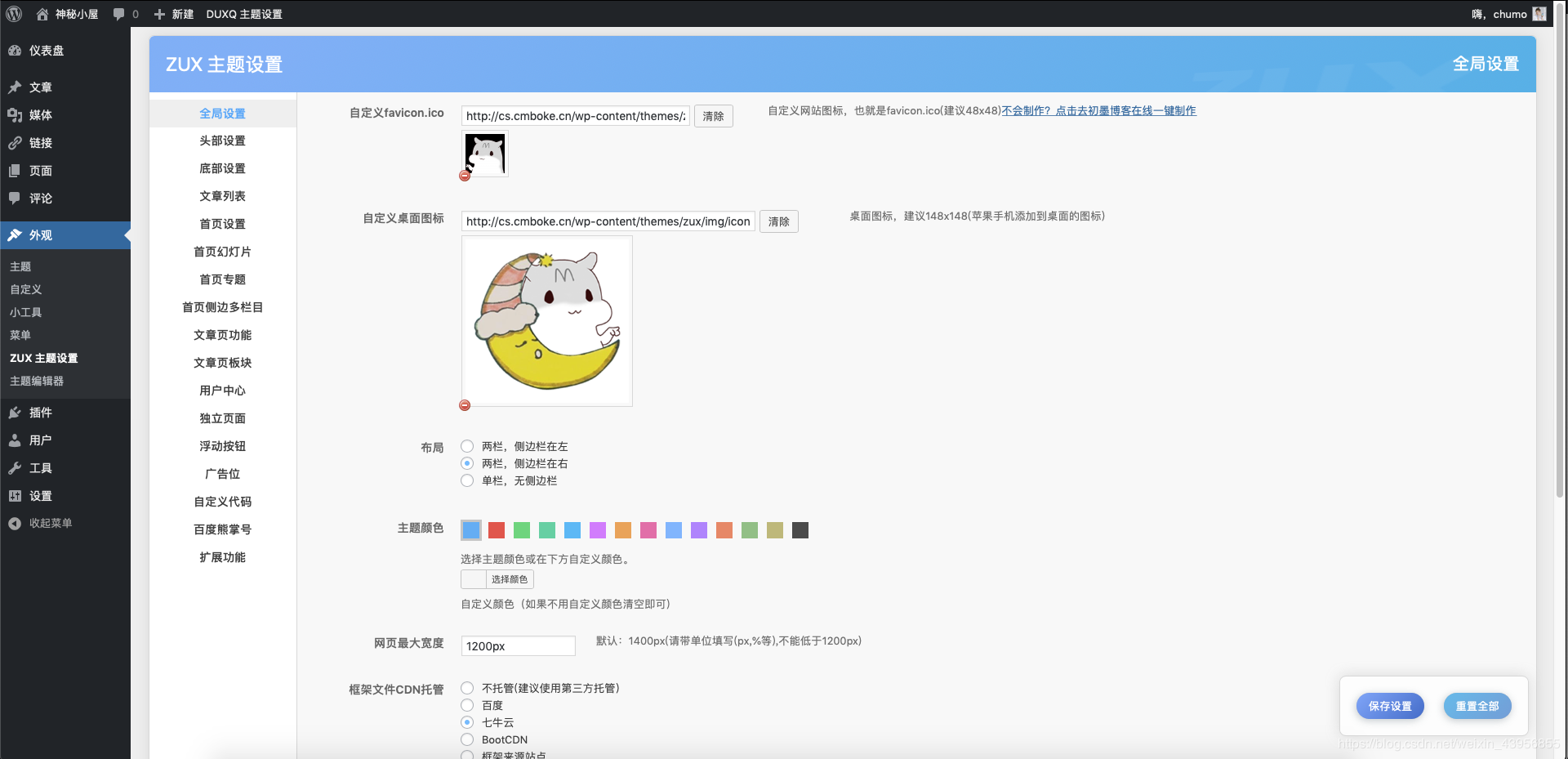Open the 浮动按钮 settings tab
This screenshot has height=759, width=1568.
223,446
